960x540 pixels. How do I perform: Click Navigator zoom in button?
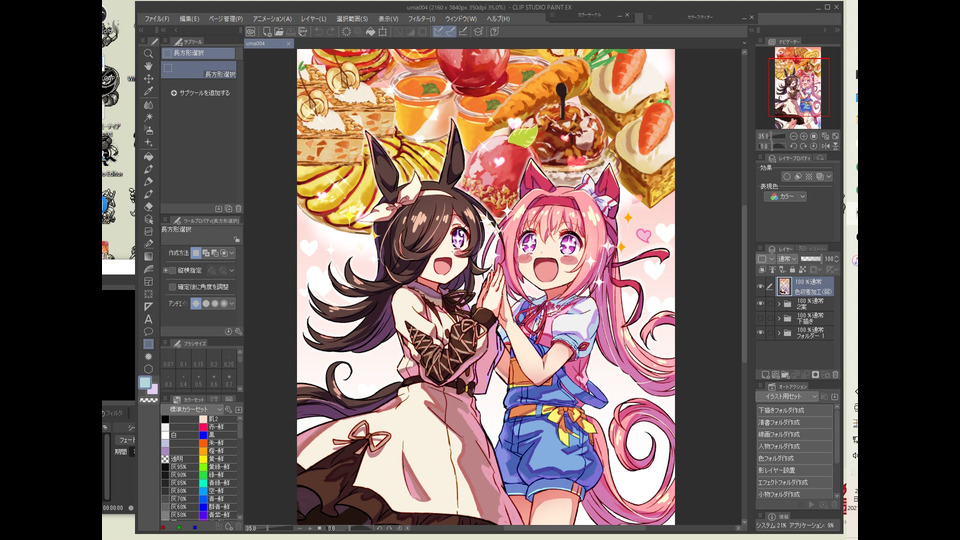(803, 136)
